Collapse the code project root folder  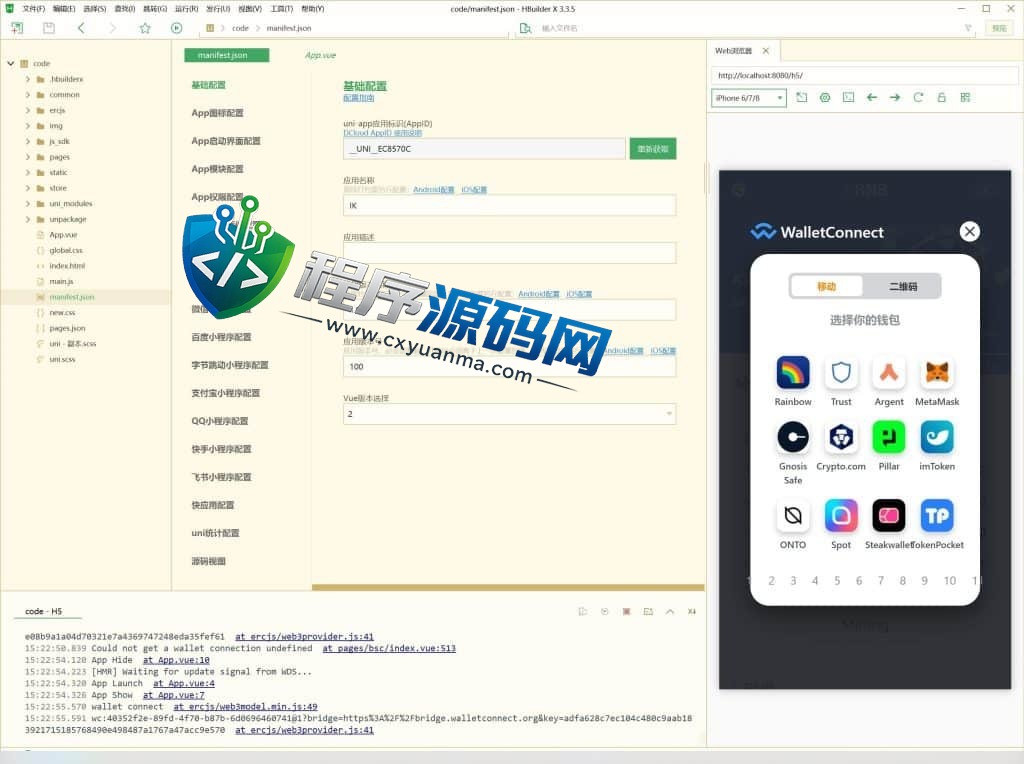tap(10, 63)
